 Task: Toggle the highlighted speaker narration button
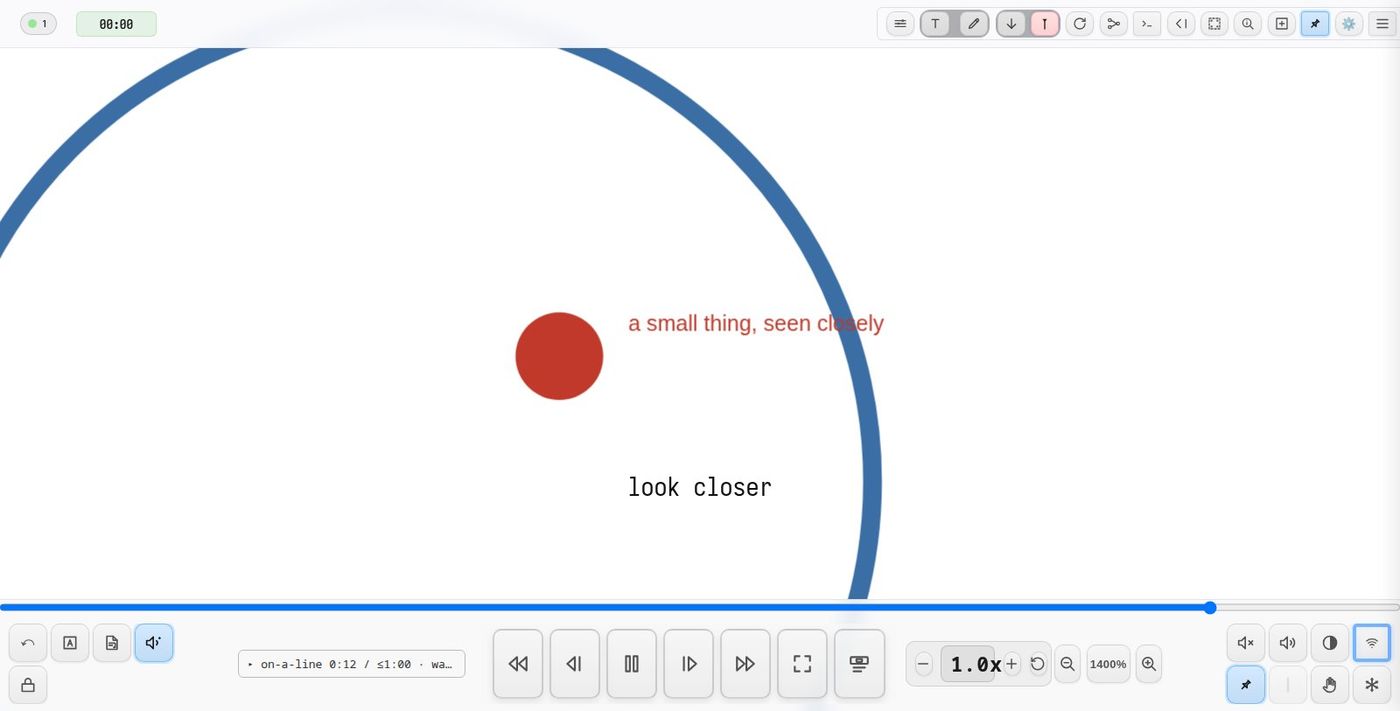154,643
